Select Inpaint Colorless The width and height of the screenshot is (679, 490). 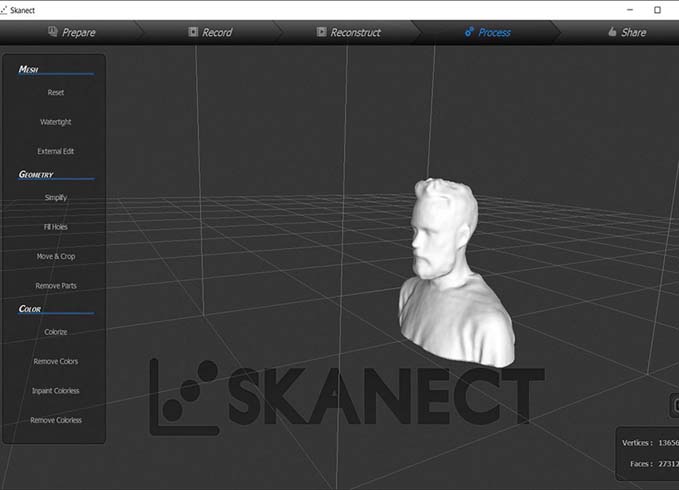pyautogui.click(x=56, y=391)
